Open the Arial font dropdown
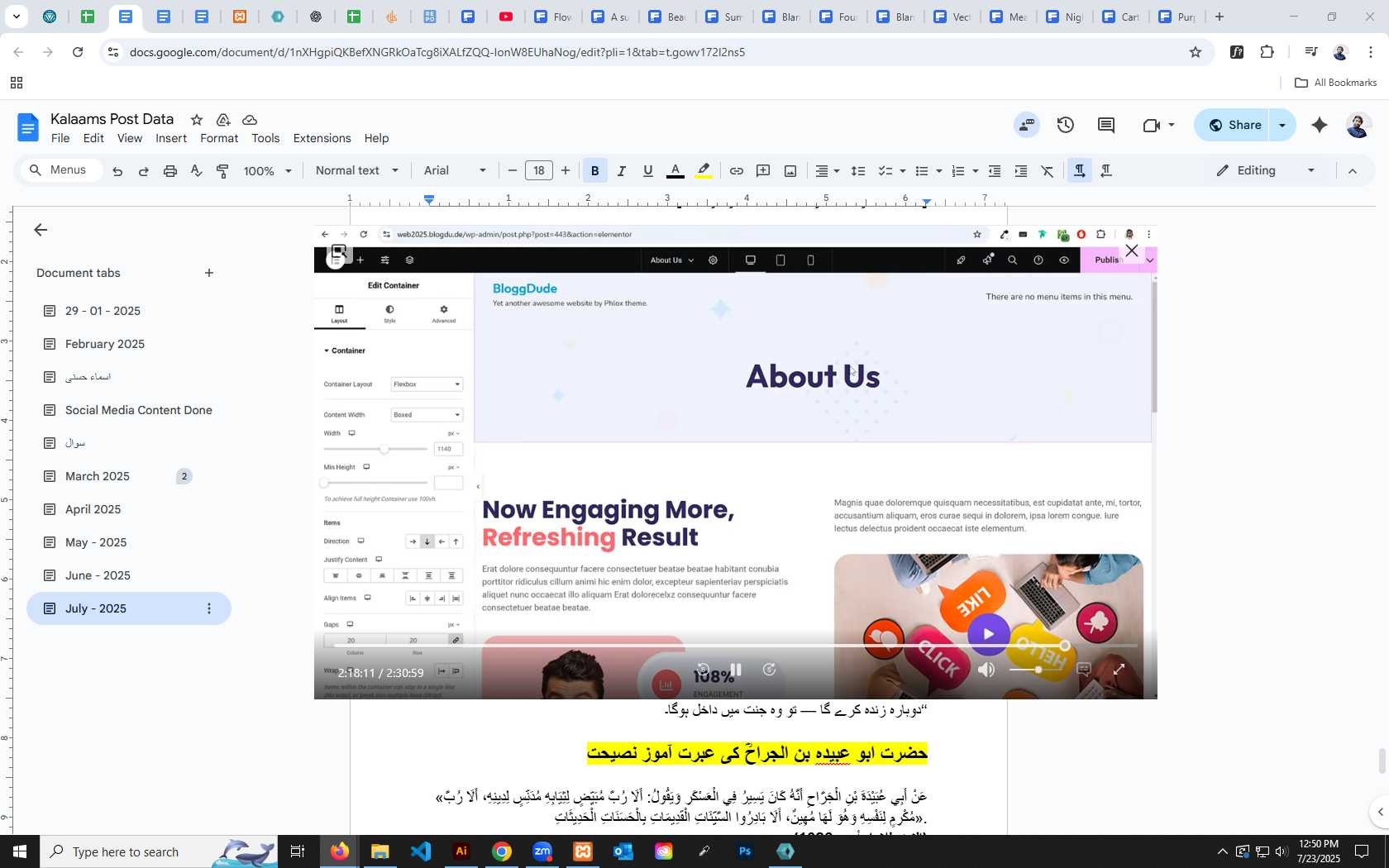This screenshot has height=868, width=1389. tap(456, 171)
